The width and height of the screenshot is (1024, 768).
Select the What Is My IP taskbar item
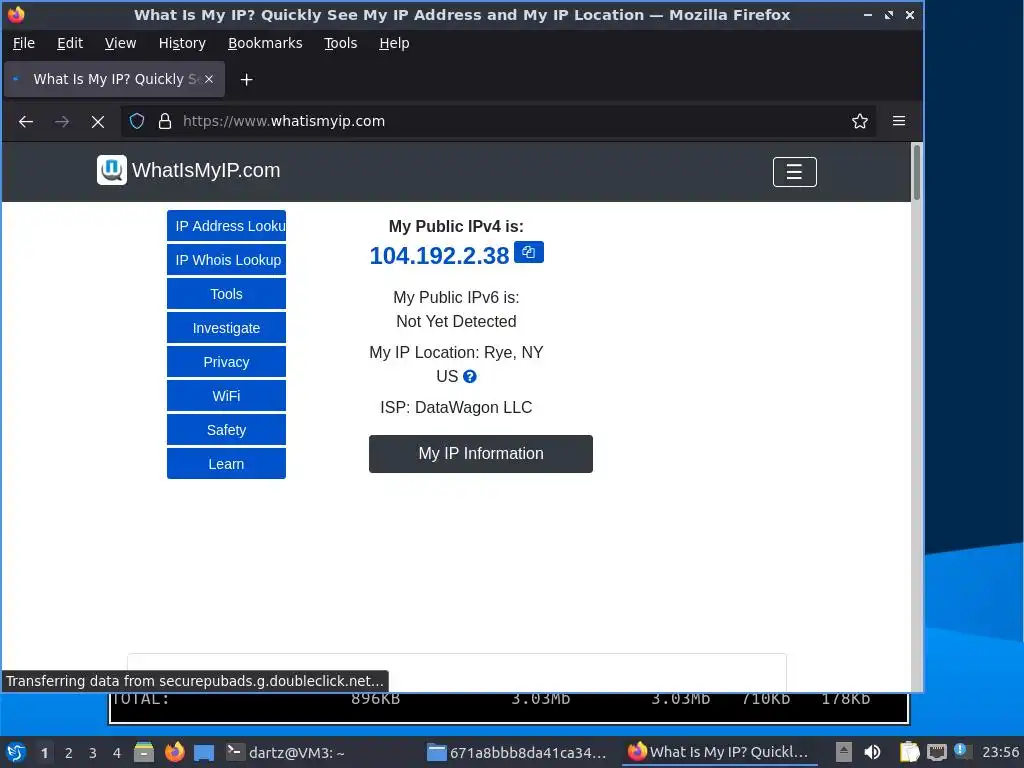click(718, 752)
